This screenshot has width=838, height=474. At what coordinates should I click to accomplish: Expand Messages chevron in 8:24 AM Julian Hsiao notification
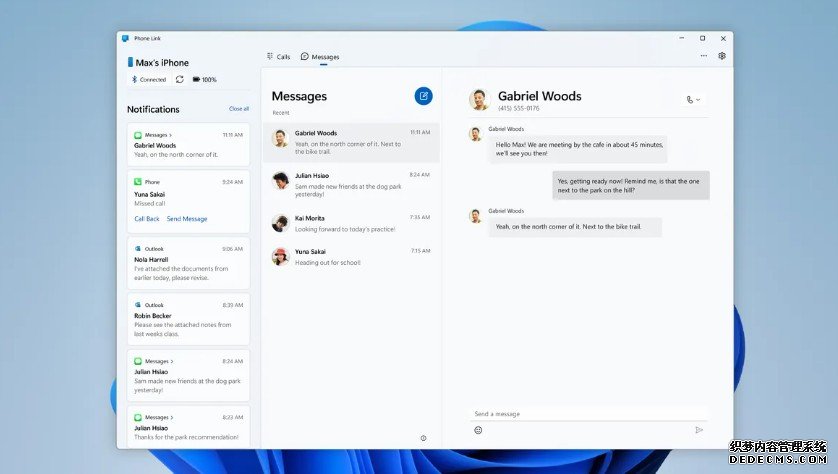(172, 361)
